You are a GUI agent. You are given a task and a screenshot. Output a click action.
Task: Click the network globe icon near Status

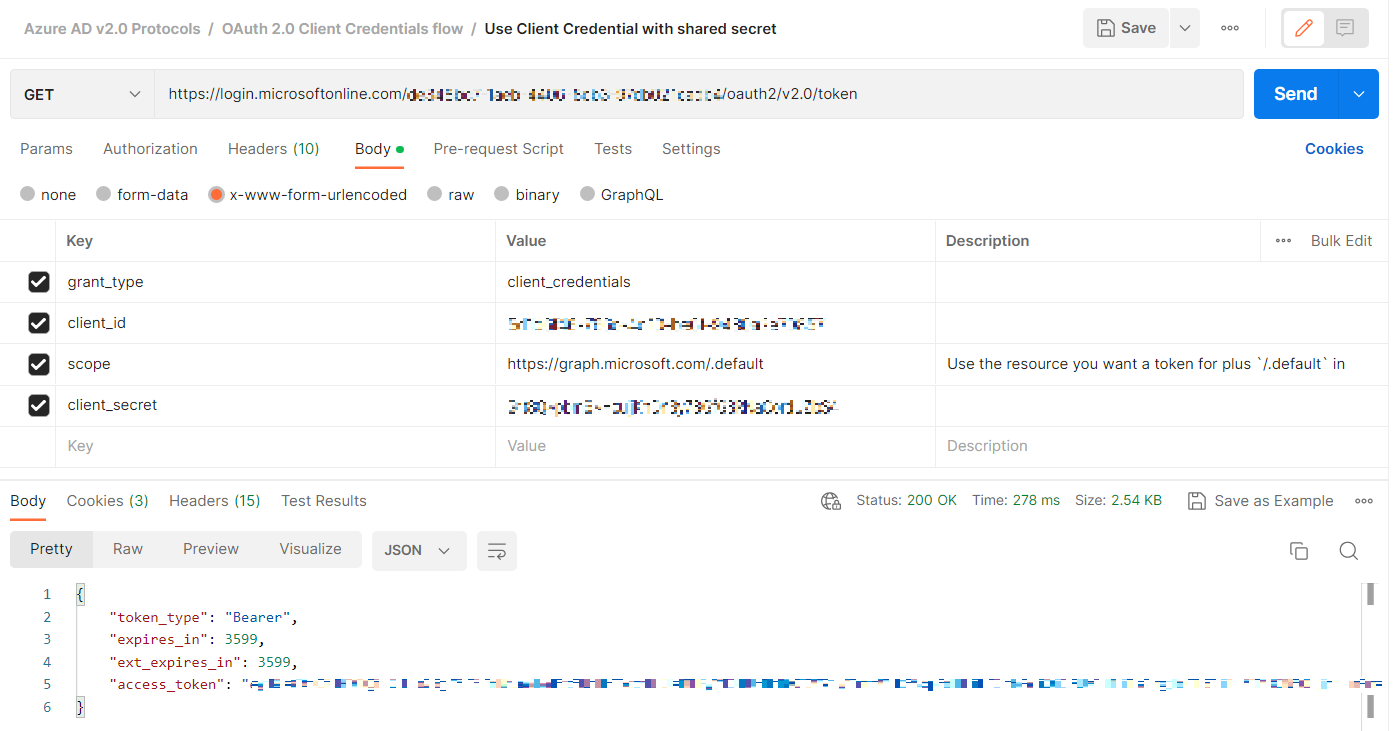830,501
